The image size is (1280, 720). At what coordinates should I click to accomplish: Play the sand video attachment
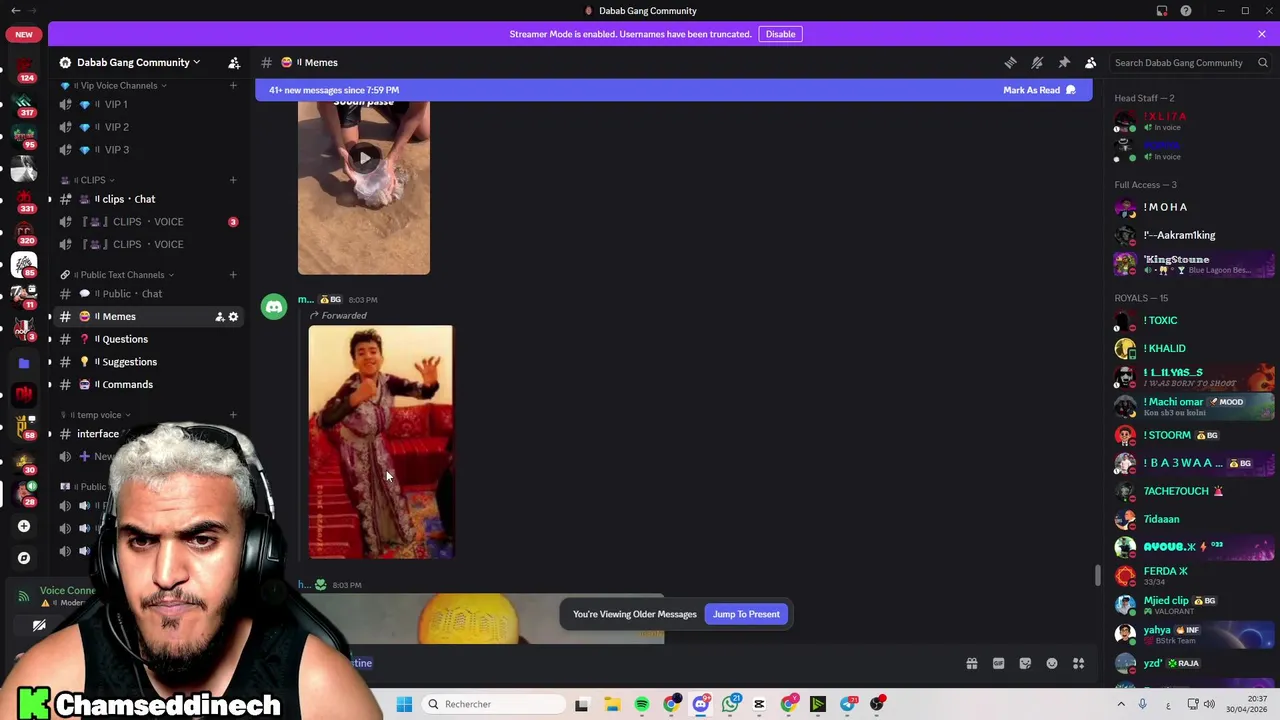[364, 157]
